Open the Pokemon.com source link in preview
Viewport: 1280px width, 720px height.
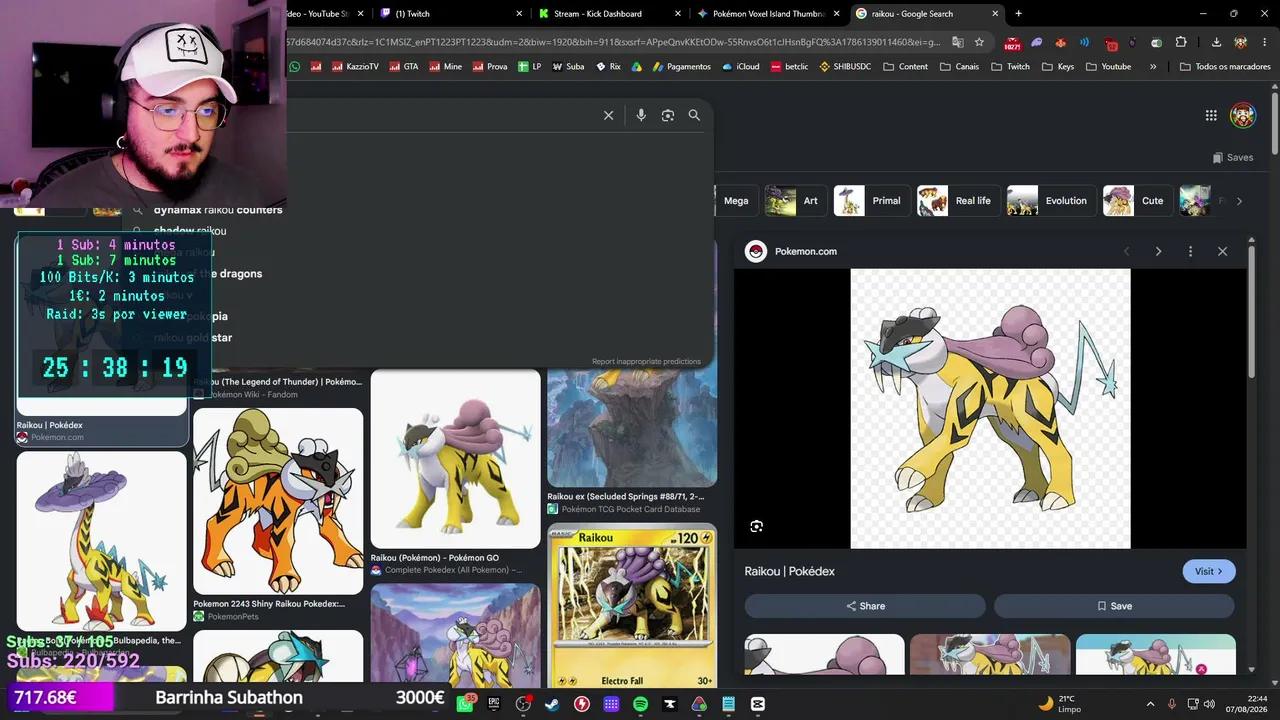click(806, 251)
